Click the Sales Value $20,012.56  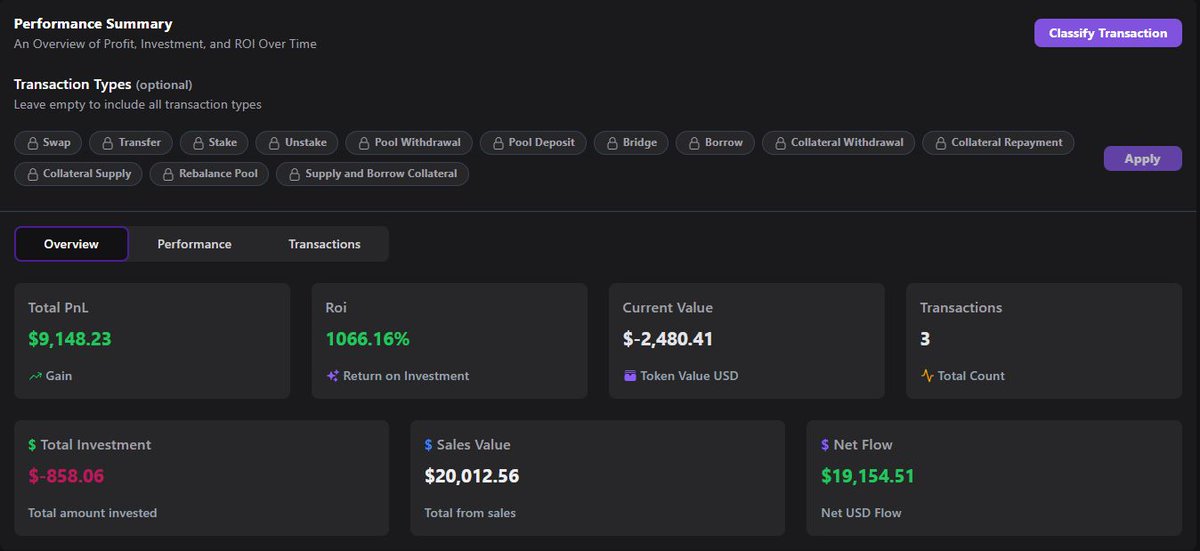tap(472, 476)
